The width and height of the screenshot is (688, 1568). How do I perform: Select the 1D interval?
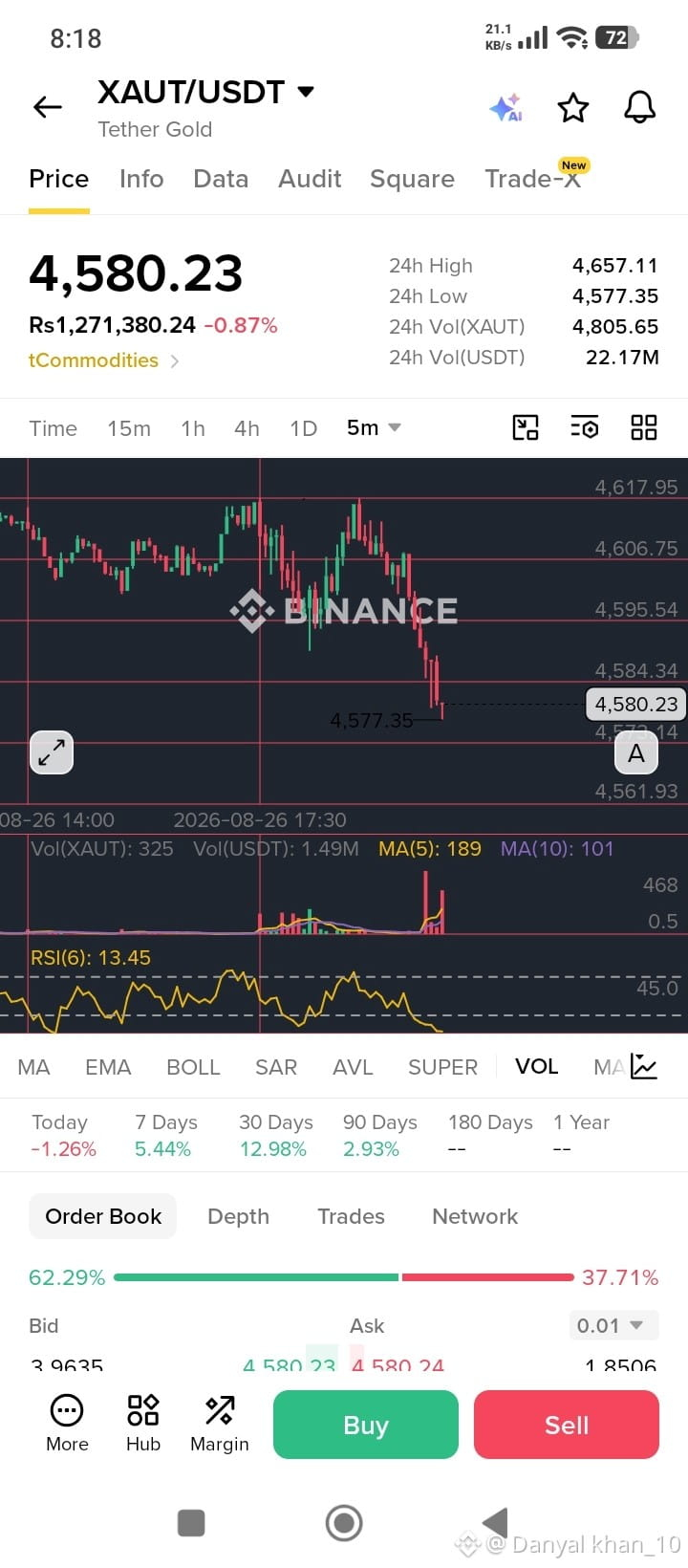click(304, 428)
